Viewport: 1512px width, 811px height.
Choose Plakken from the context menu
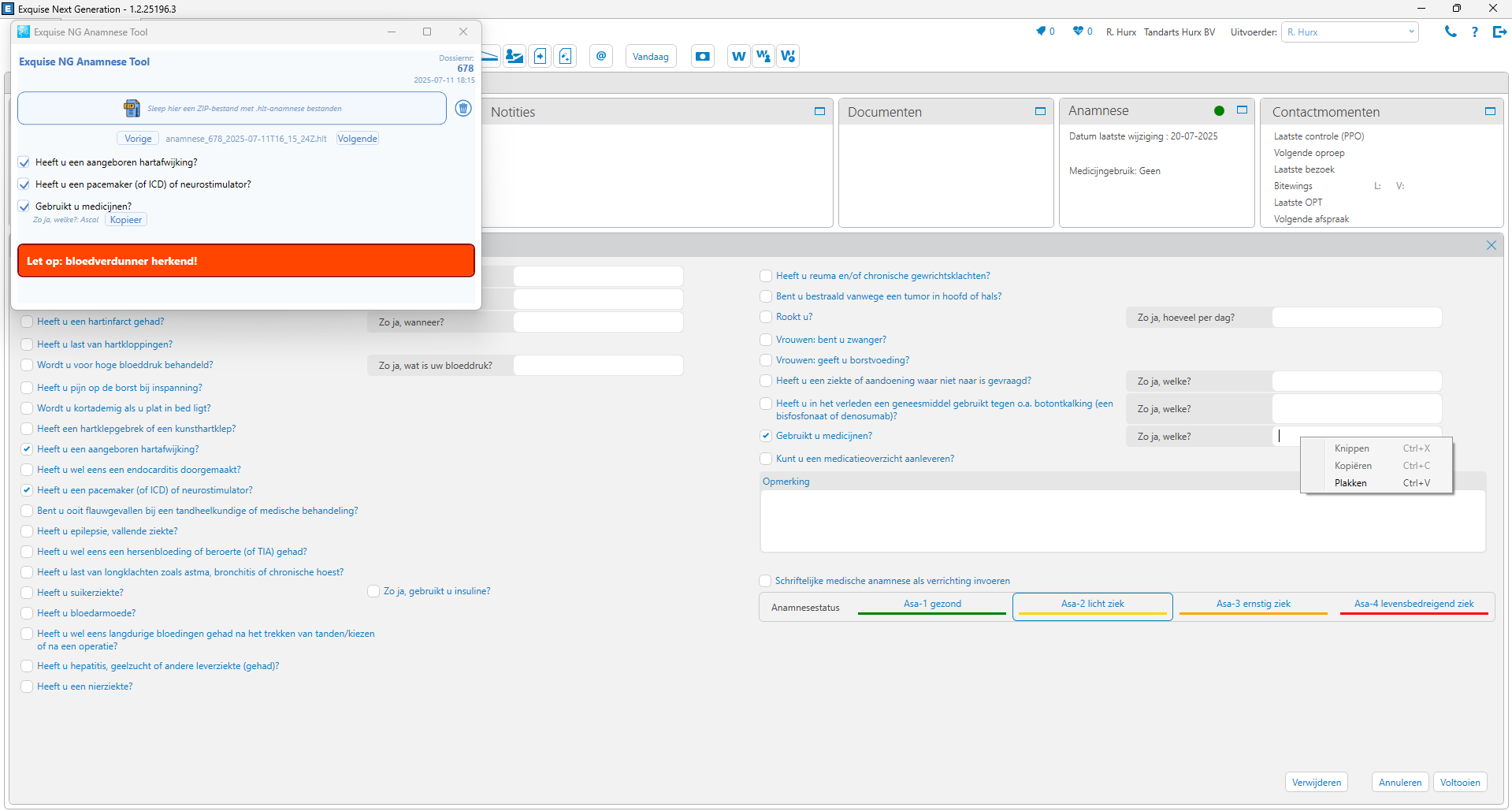[x=1376, y=483]
